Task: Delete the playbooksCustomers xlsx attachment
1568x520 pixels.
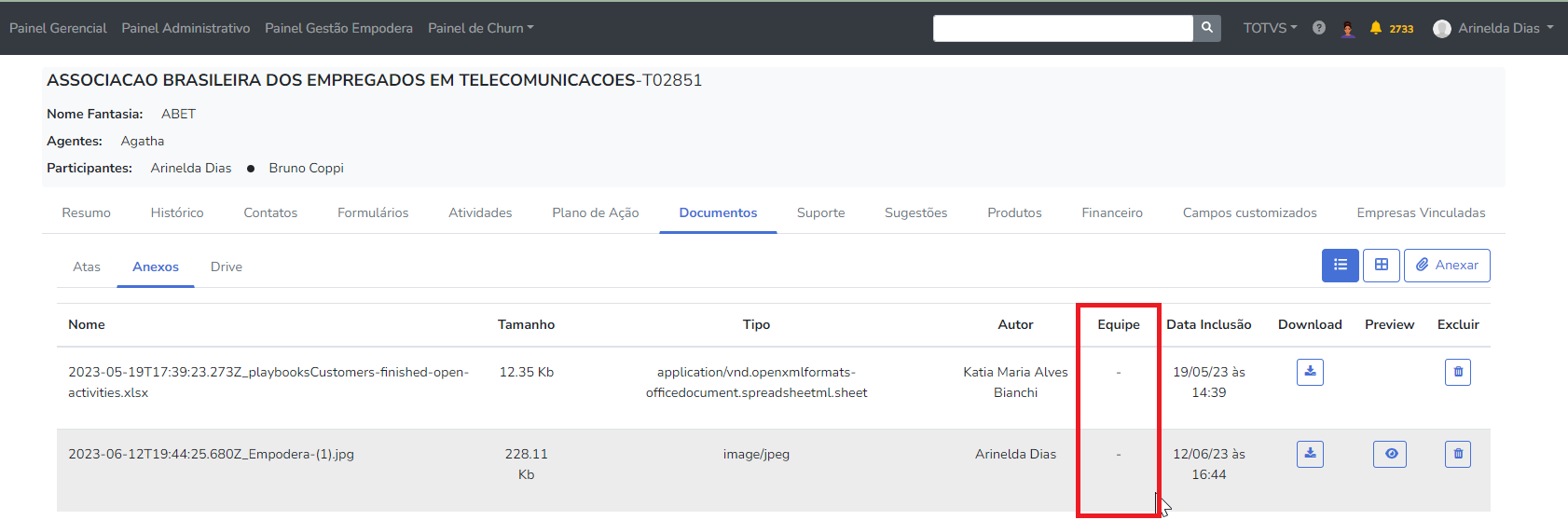Action: pyautogui.click(x=1458, y=372)
